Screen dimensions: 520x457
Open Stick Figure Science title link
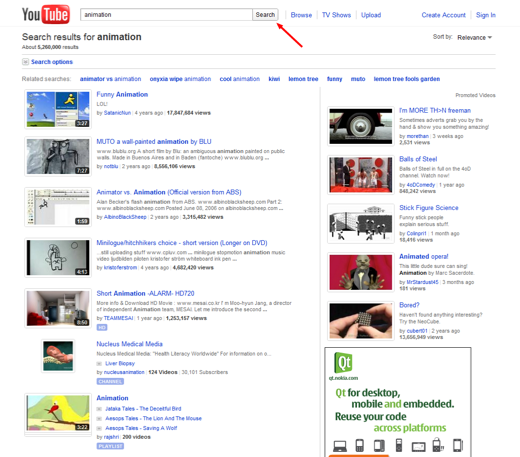(x=429, y=208)
